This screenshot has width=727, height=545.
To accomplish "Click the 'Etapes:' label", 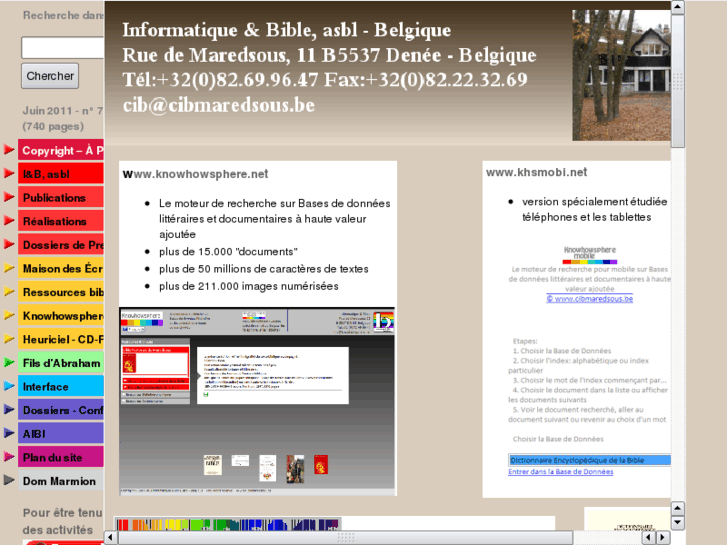I will click(525, 341).
